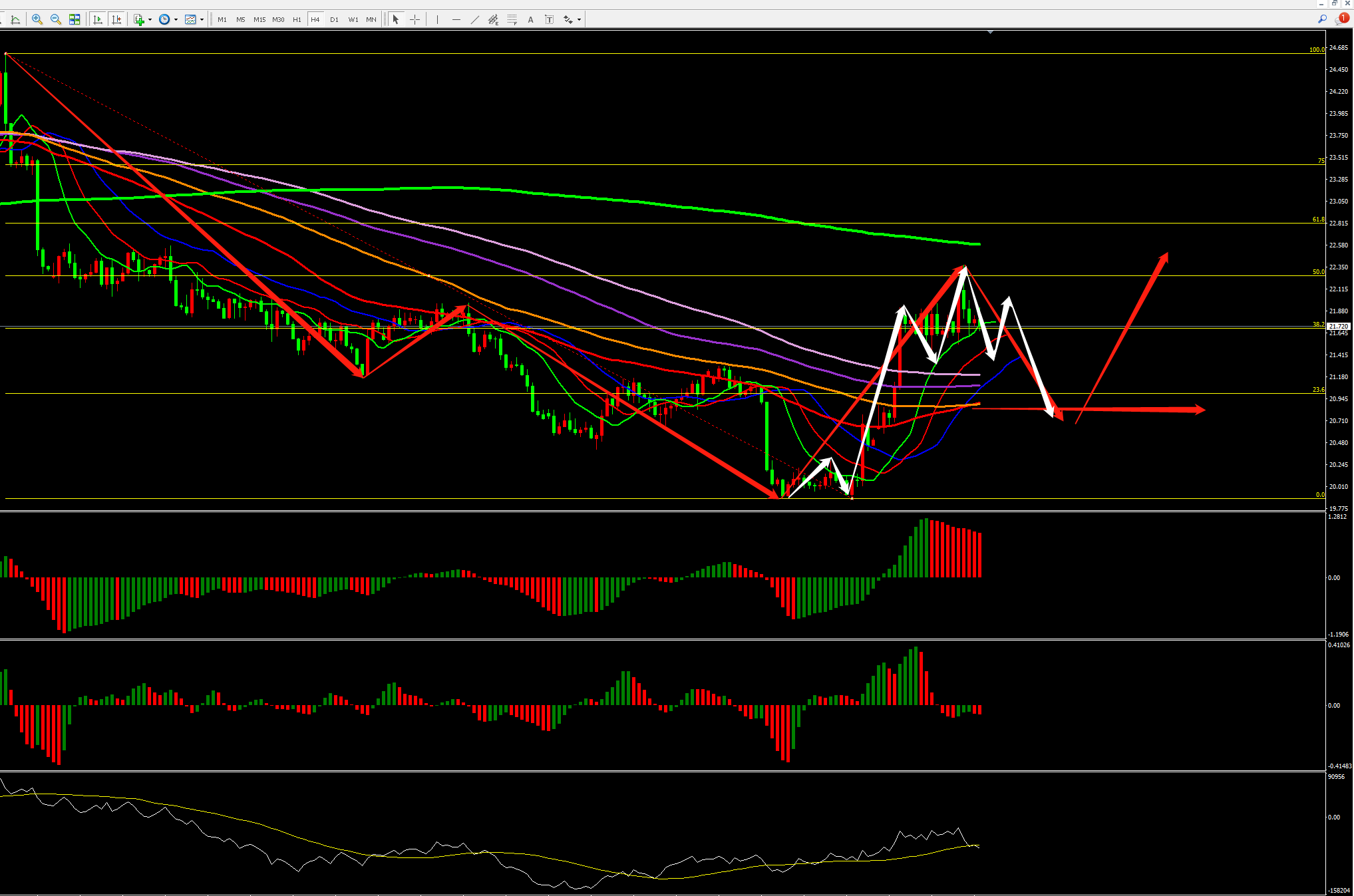Image resolution: width=1354 pixels, height=896 pixels.
Task: Select the text label tool
Action: click(549, 19)
